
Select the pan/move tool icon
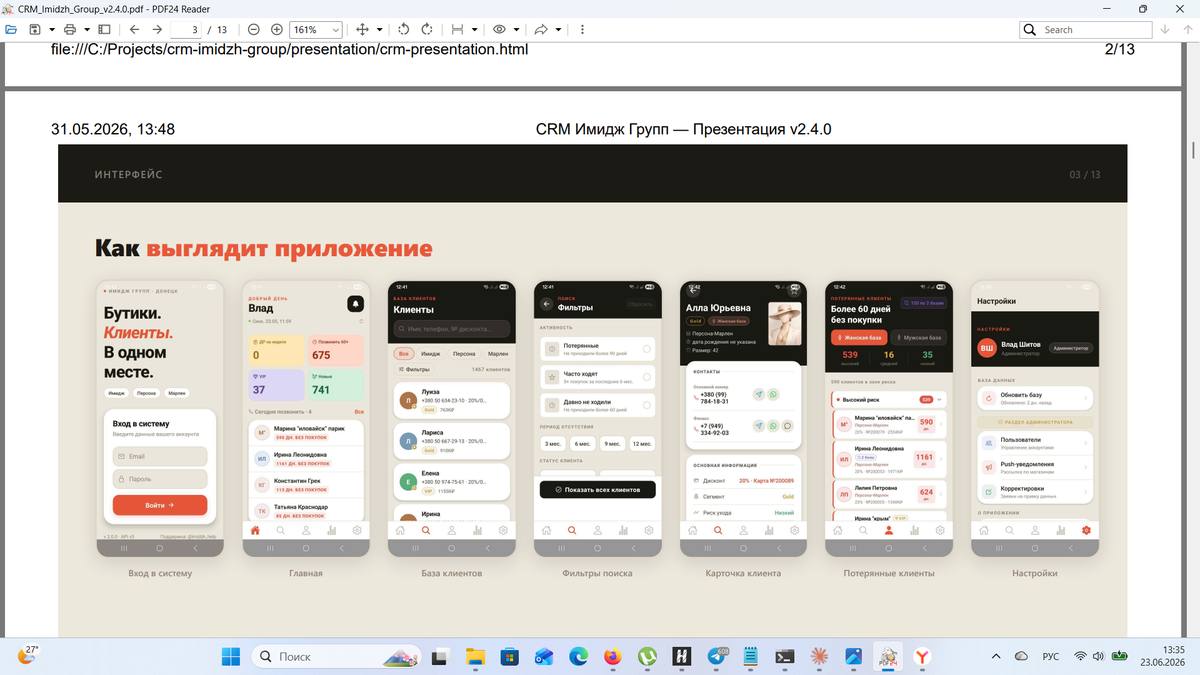[363, 30]
